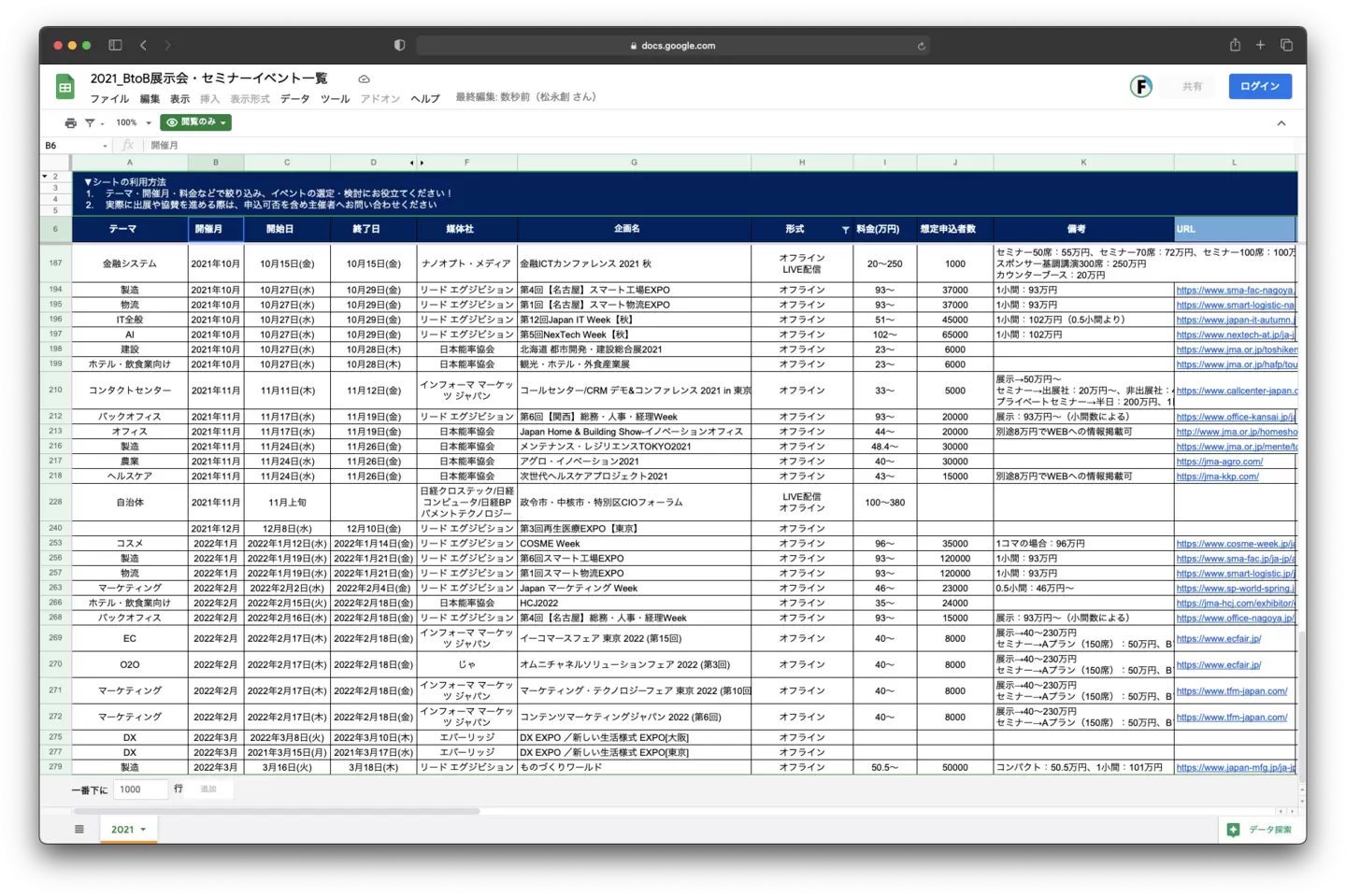Select column K header
Image resolution: width=1346 pixels, height=896 pixels.
[1083, 163]
